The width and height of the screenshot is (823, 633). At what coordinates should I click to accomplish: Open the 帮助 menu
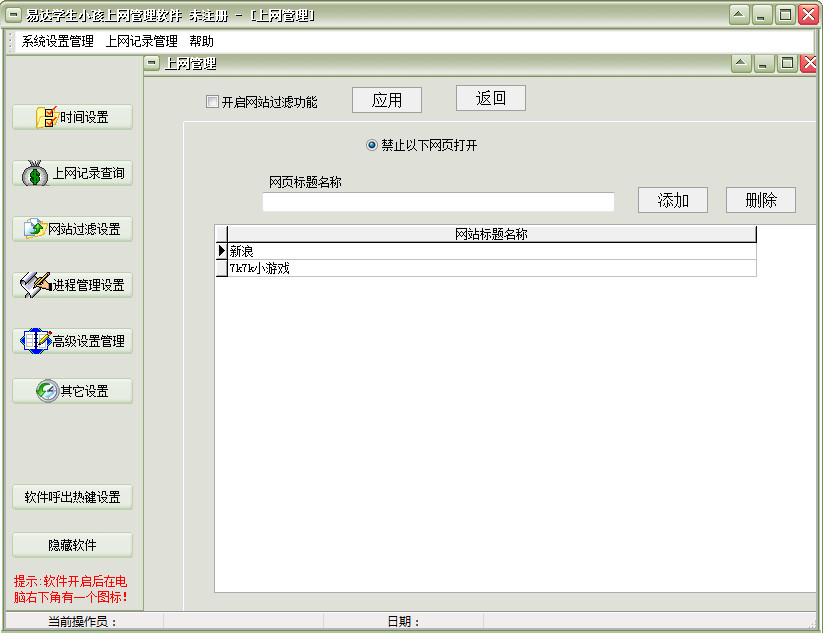click(x=202, y=41)
